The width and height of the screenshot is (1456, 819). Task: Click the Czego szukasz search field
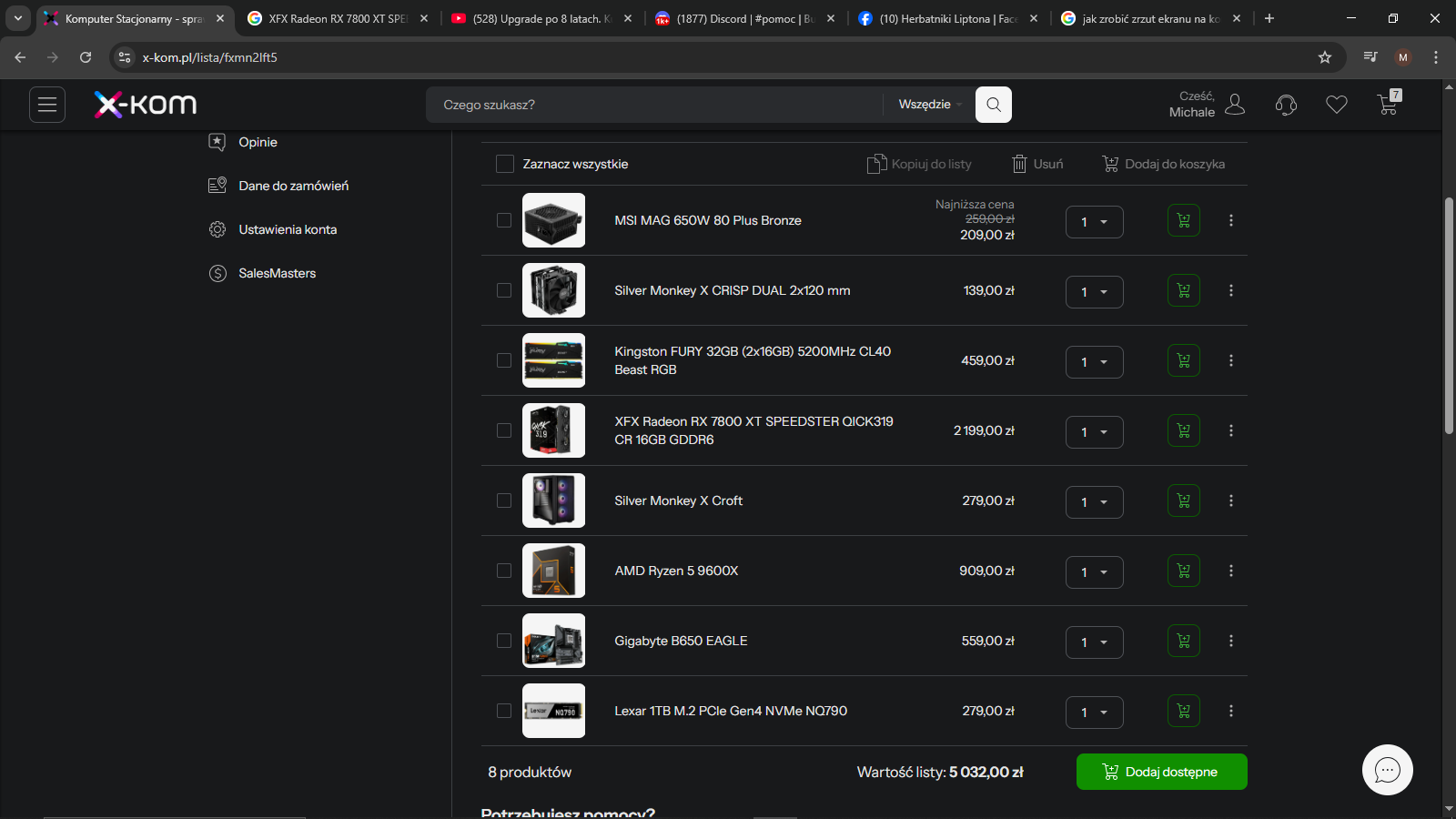pos(653,105)
